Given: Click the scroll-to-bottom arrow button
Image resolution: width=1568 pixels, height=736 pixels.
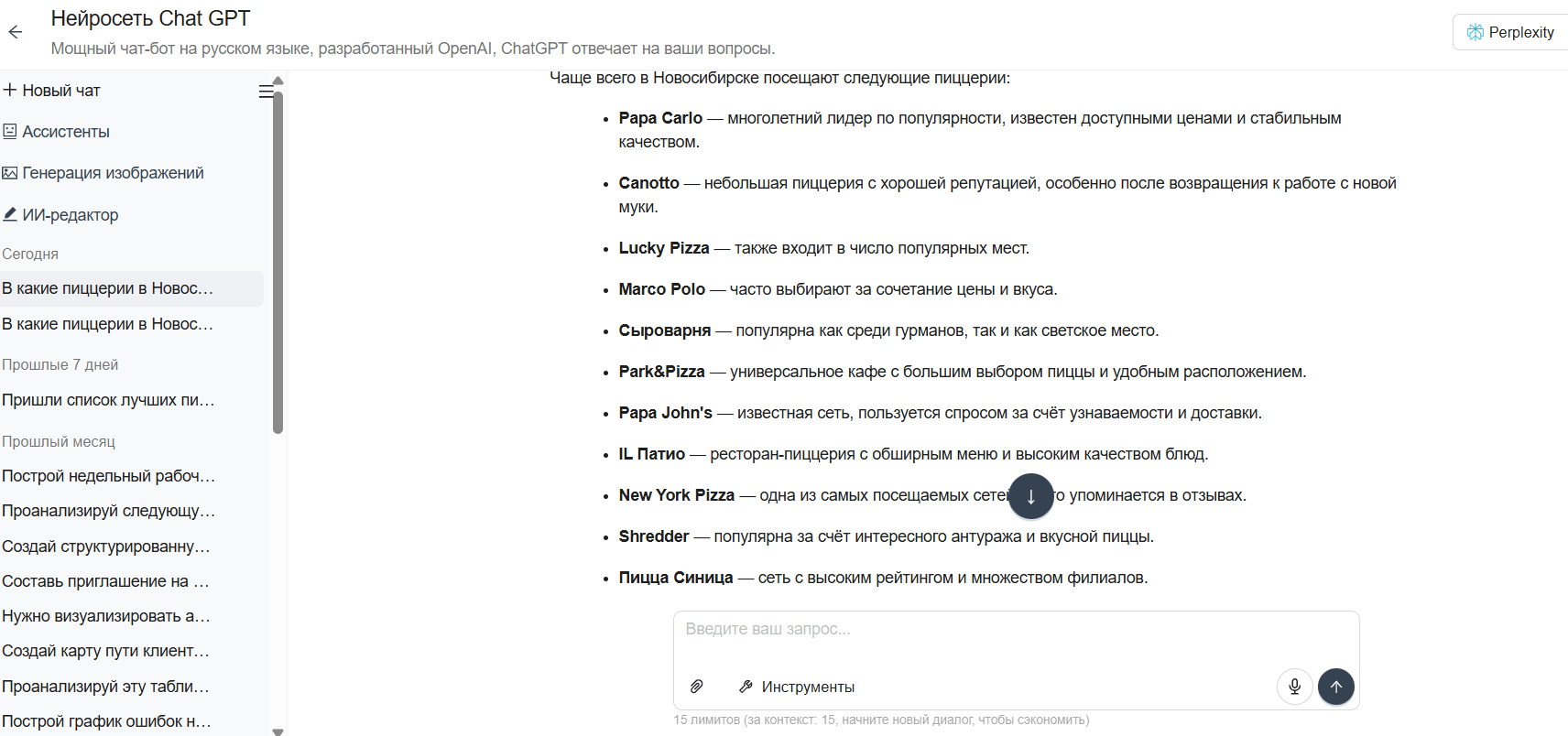Looking at the screenshot, I should (x=1030, y=496).
